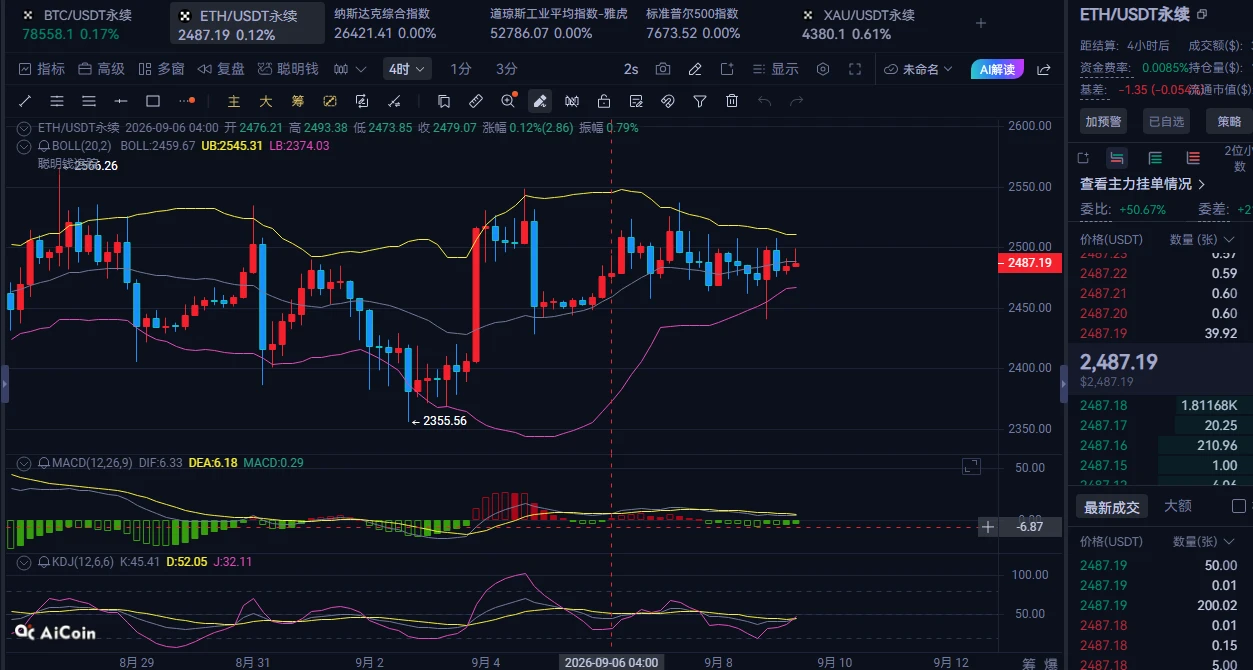
Task: Toggle the BOLL indicator alert bell
Action: 44,146
